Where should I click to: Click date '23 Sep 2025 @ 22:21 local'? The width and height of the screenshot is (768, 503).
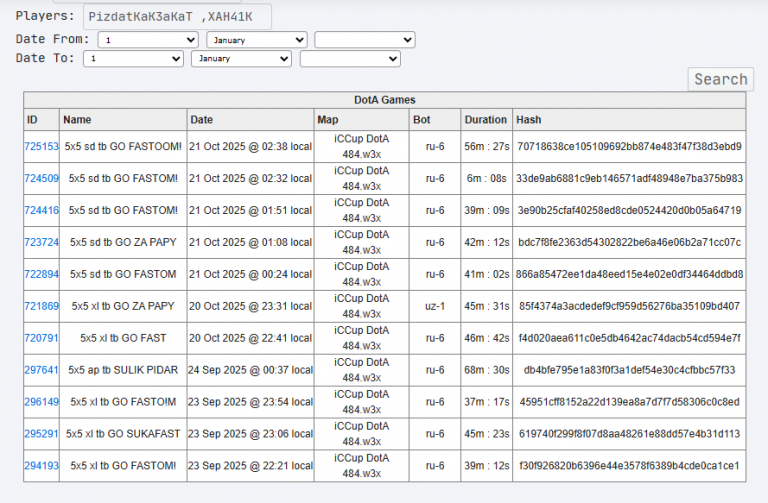pyautogui.click(x=250, y=465)
